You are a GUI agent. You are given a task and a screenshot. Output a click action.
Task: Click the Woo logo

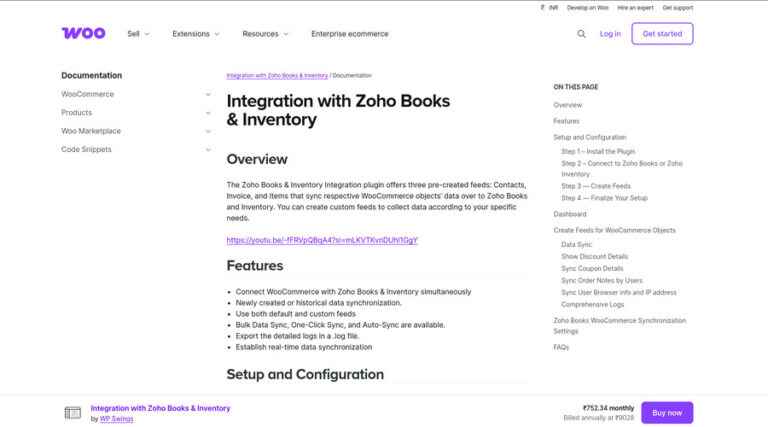[83, 33]
